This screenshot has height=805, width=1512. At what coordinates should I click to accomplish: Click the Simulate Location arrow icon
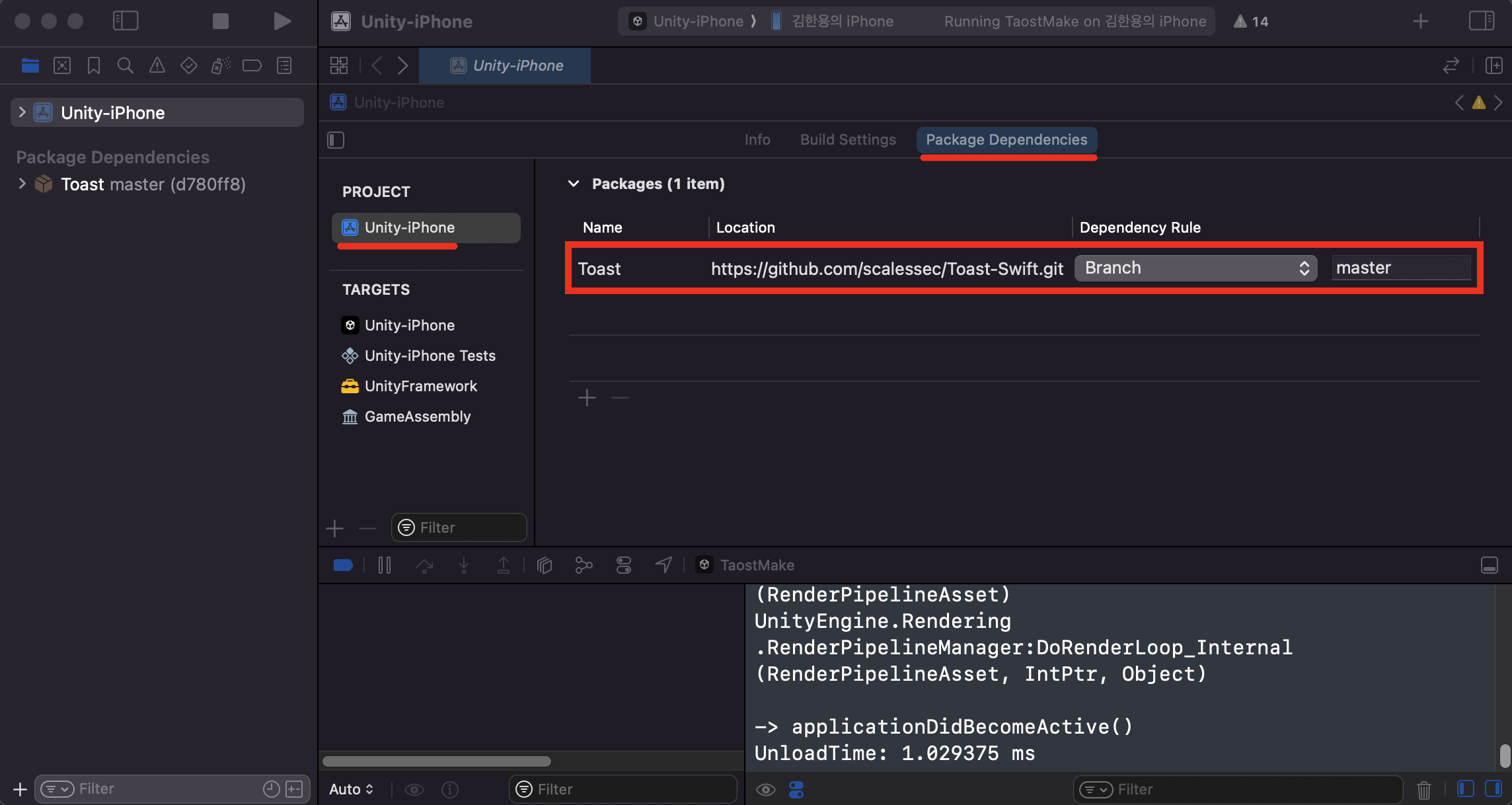click(663, 565)
